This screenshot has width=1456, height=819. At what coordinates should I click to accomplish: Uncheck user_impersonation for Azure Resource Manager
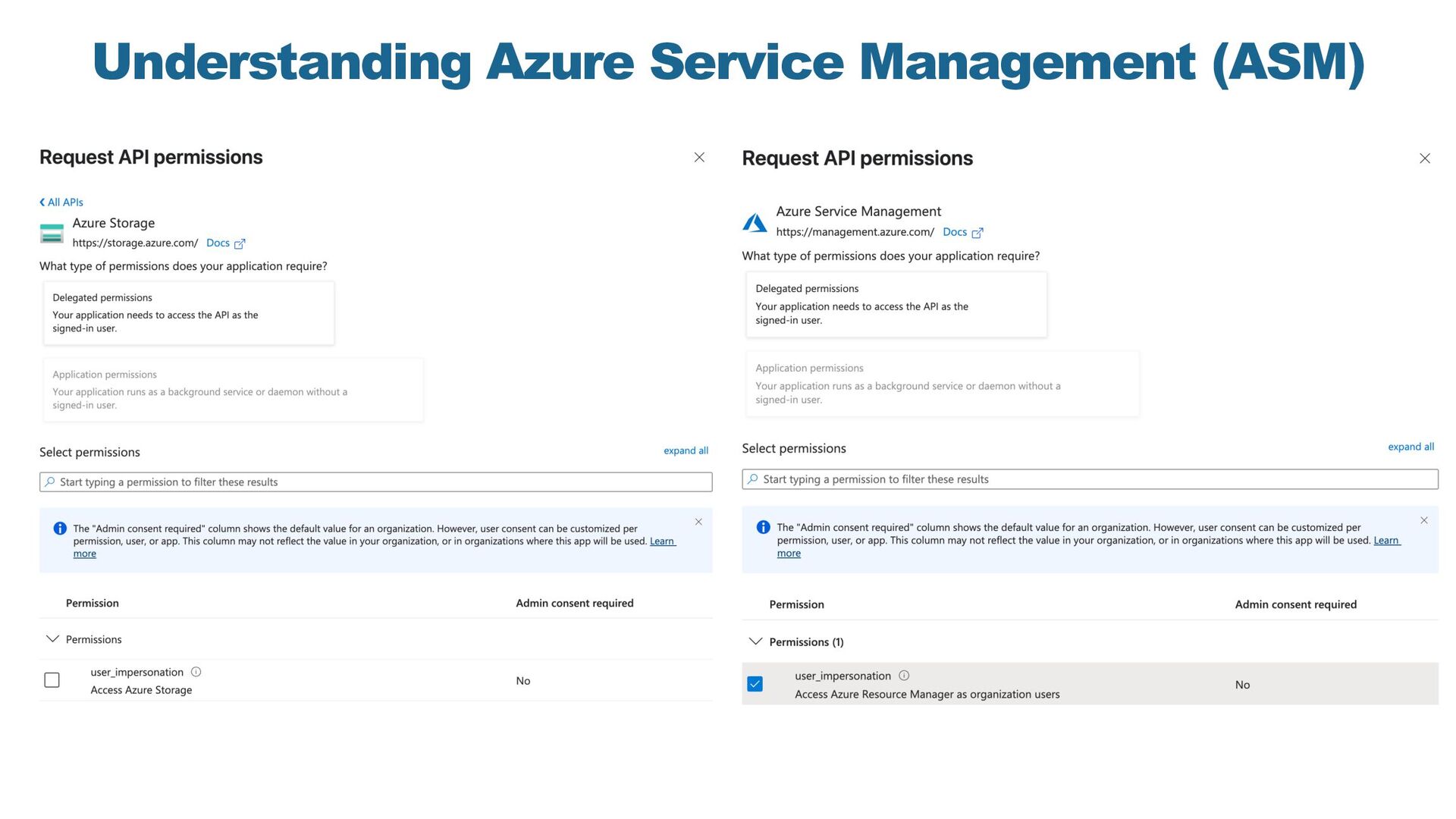[755, 684]
